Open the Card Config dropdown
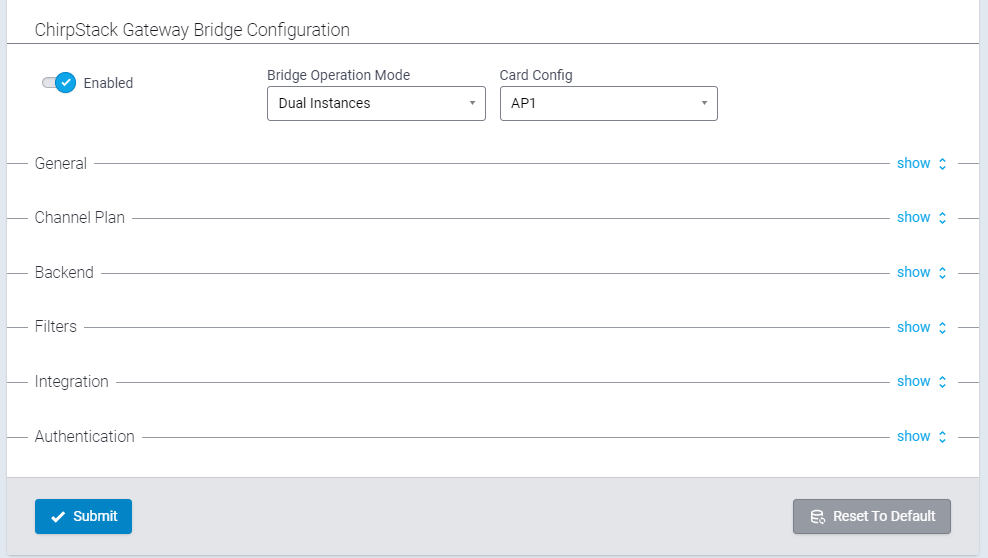This screenshot has width=988, height=558. click(x=609, y=103)
